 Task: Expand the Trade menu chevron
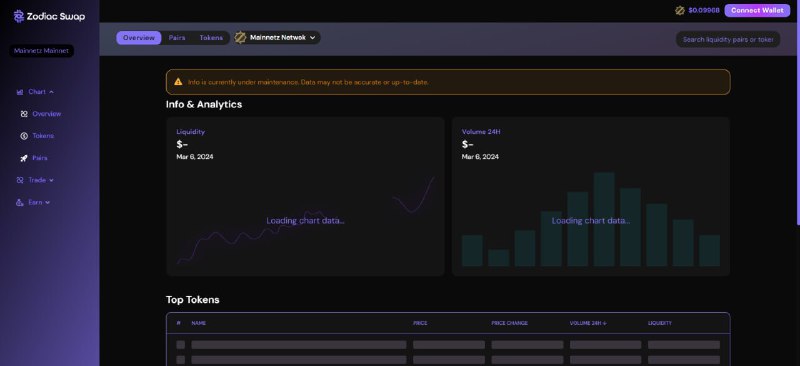[x=52, y=180]
